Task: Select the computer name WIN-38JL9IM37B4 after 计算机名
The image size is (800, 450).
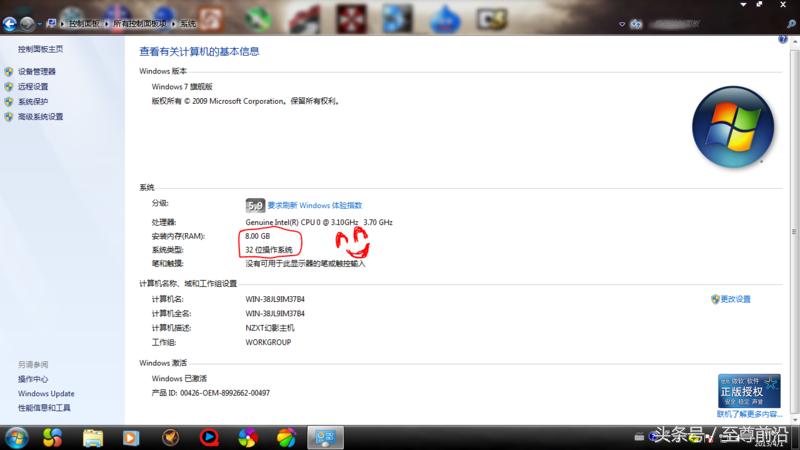Action: pos(275,299)
